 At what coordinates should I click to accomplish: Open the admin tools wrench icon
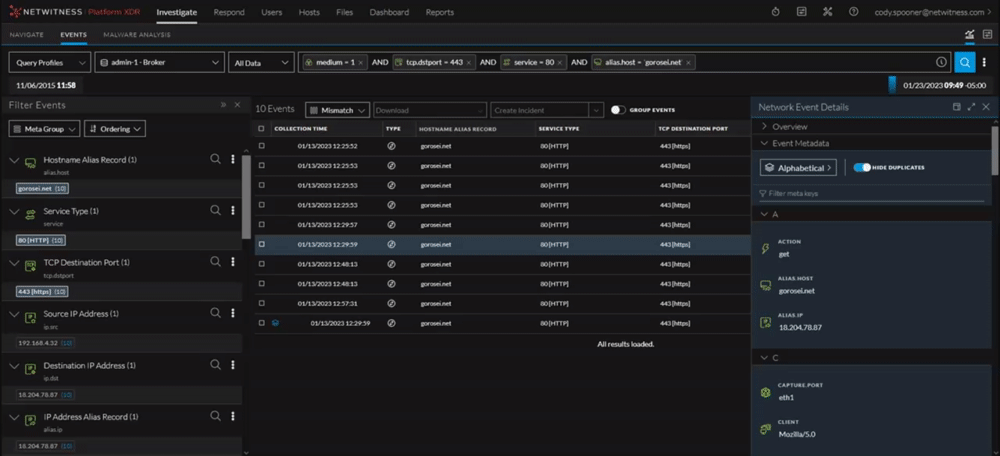[x=828, y=12]
